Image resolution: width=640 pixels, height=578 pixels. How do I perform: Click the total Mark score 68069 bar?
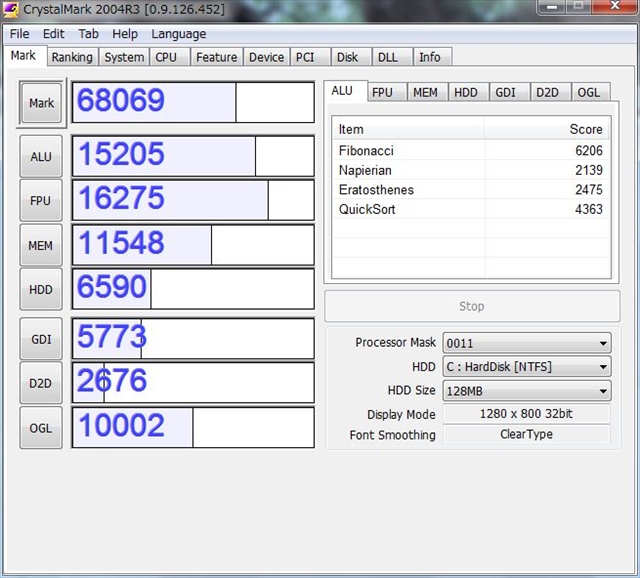coord(193,102)
